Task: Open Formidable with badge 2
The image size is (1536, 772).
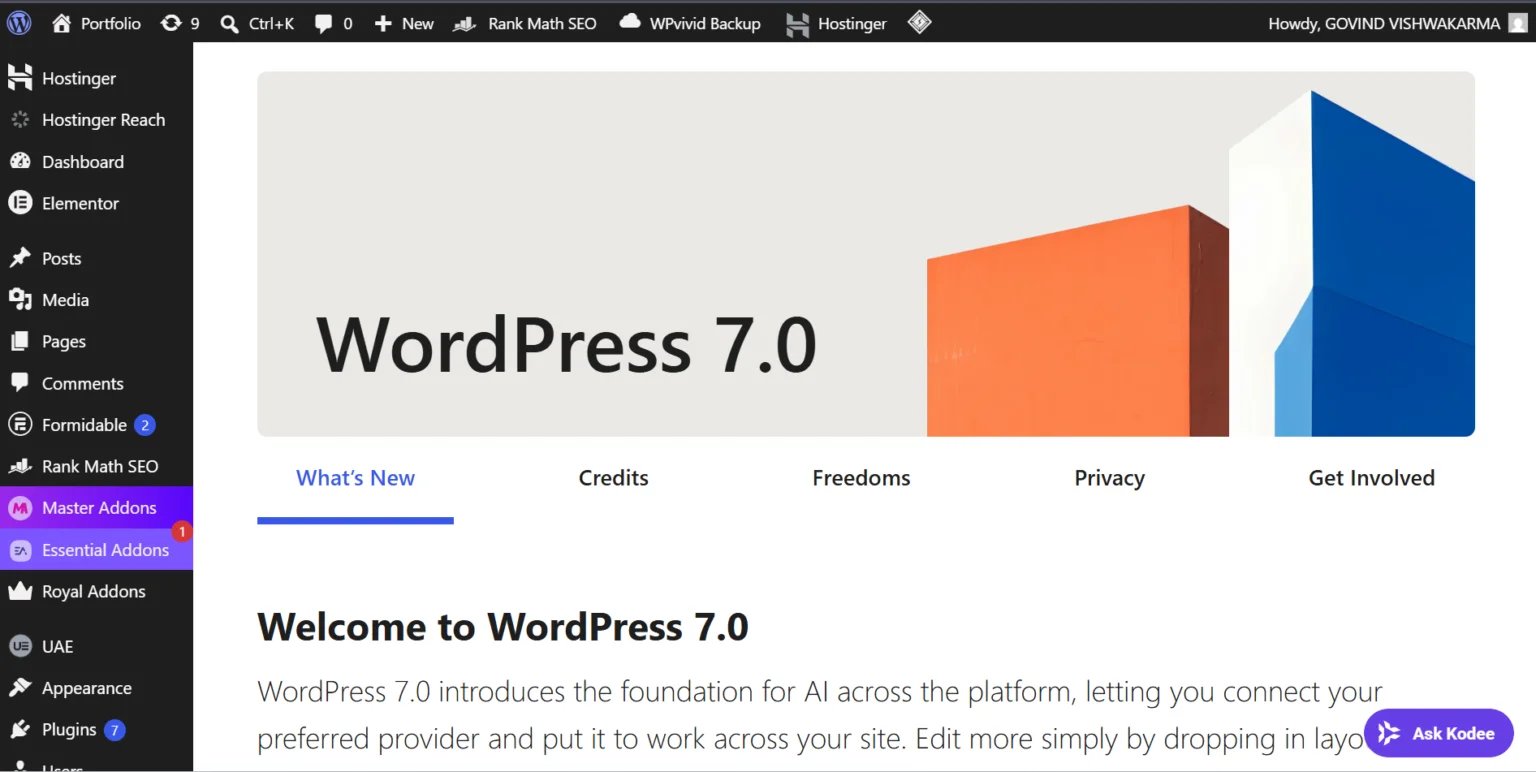Action: point(96,425)
